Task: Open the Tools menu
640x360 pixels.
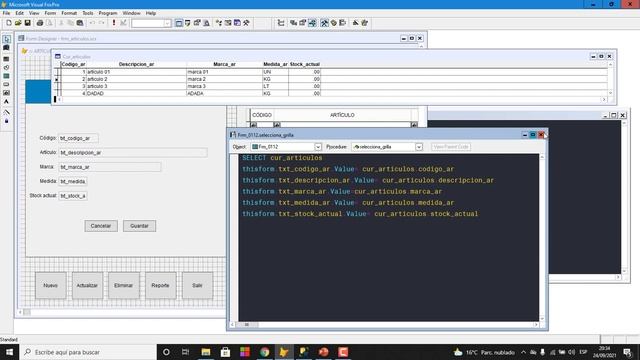Action: (x=88, y=13)
